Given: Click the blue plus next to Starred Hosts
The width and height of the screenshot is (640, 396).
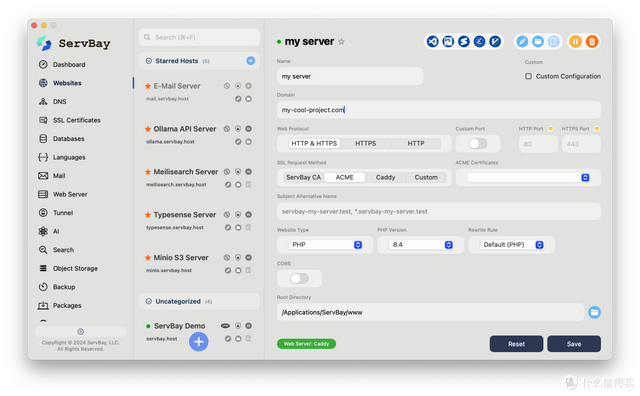Looking at the screenshot, I should click(x=251, y=61).
